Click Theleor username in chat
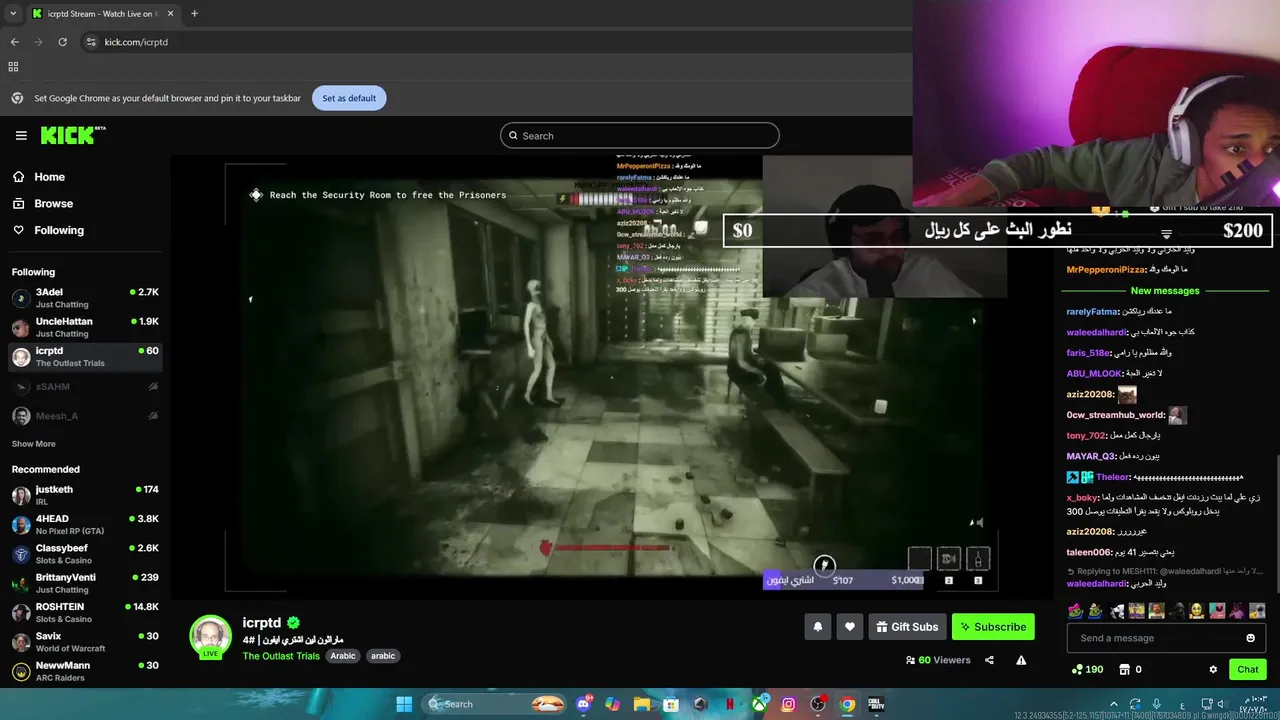The width and height of the screenshot is (1280, 720). point(1113,477)
